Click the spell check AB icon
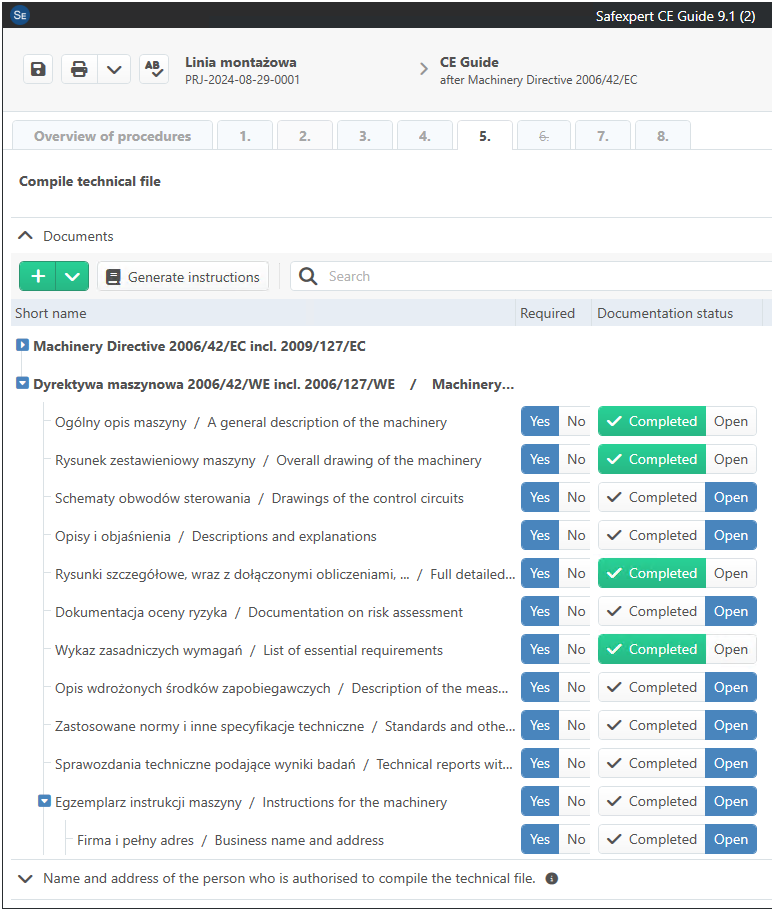Viewport: 772px width, 913px height. point(153,69)
